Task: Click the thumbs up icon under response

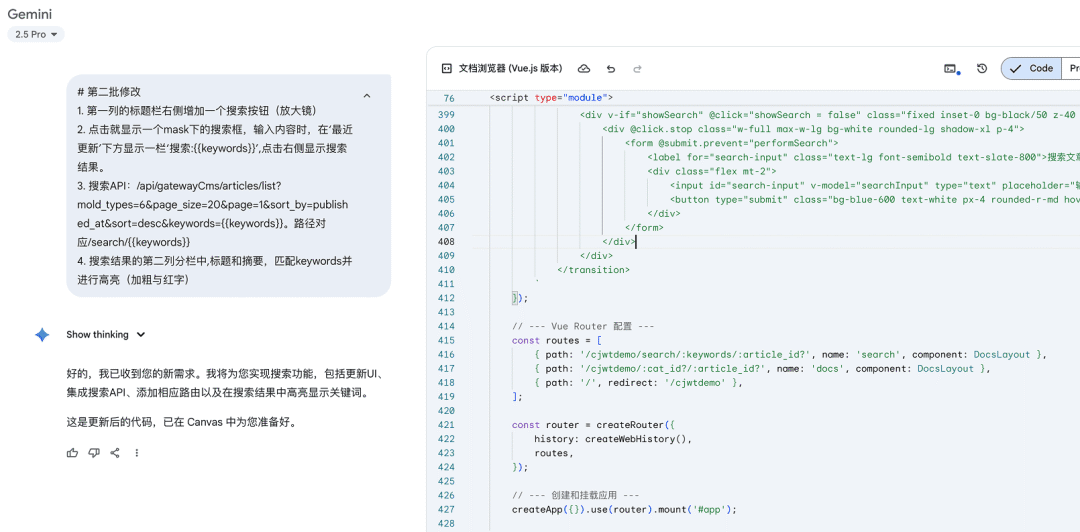Action: pyautogui.click(x=72, y=453)
